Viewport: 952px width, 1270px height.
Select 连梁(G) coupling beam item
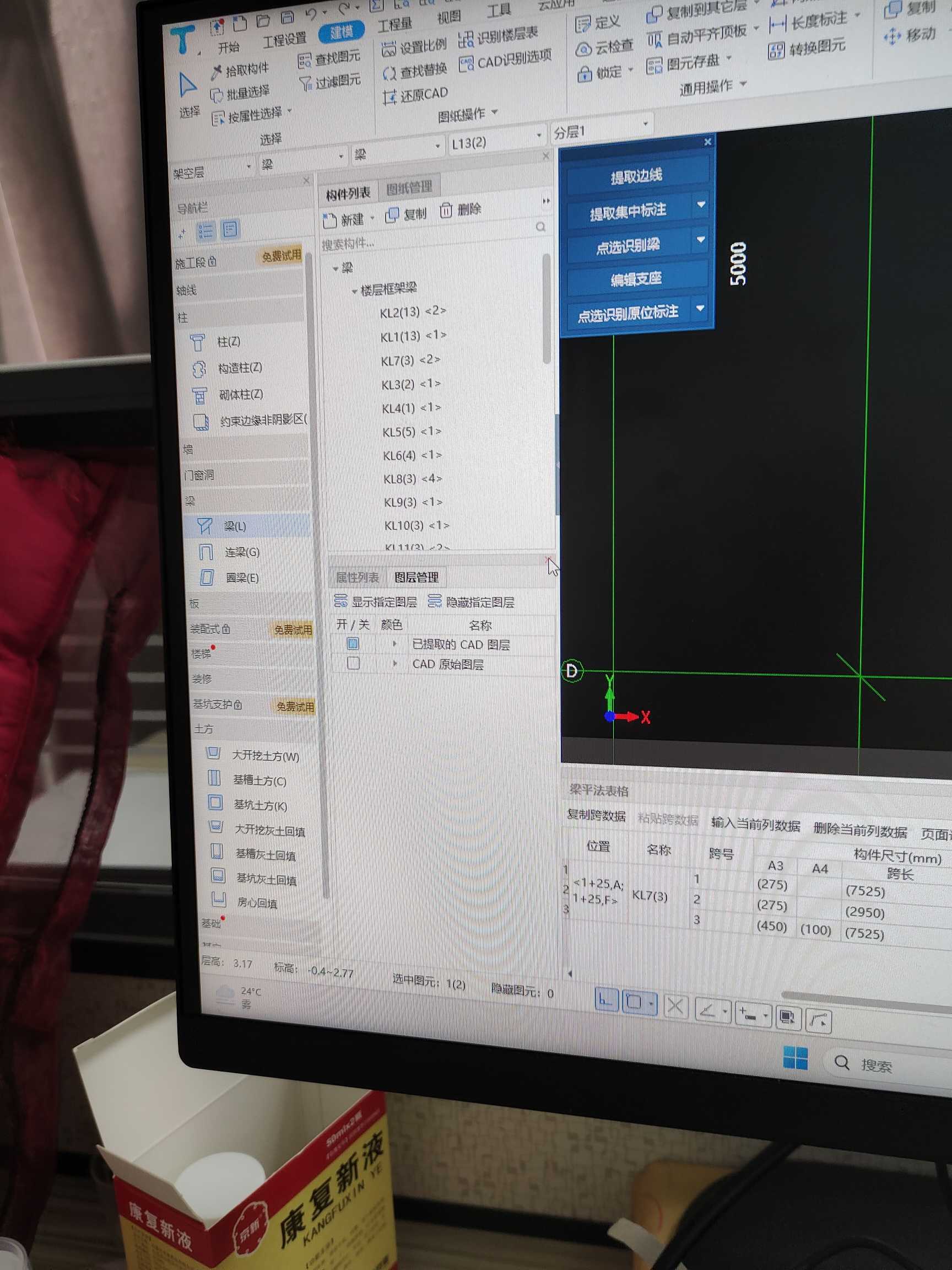pos(242,552)
